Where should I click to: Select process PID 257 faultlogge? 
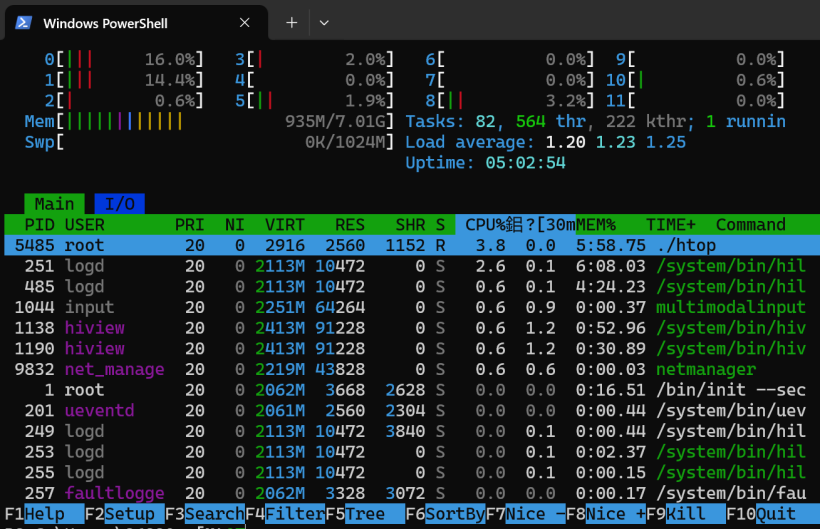pos(412,493)
